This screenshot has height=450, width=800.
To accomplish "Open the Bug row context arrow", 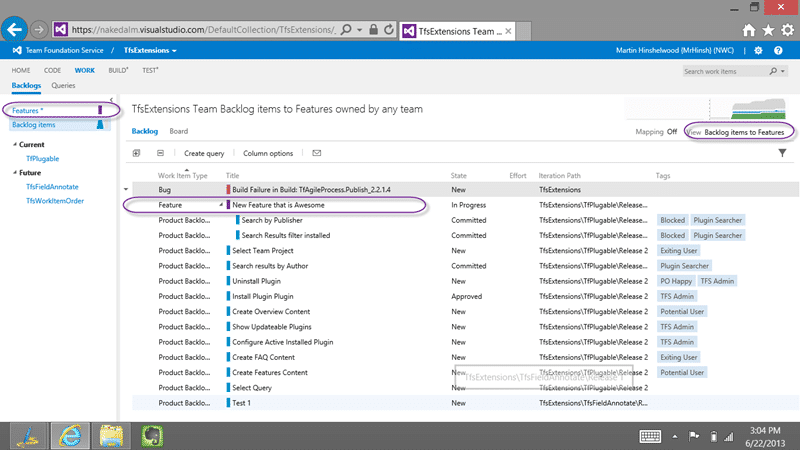I will (126, 189).
